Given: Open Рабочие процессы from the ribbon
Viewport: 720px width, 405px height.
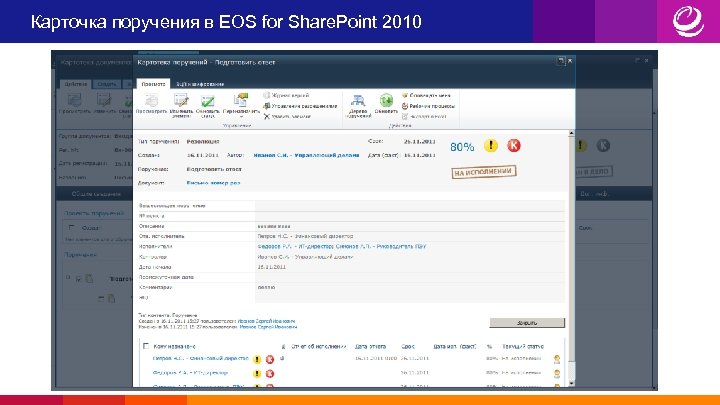Looking at the screenshot, I should coord(428,106).
